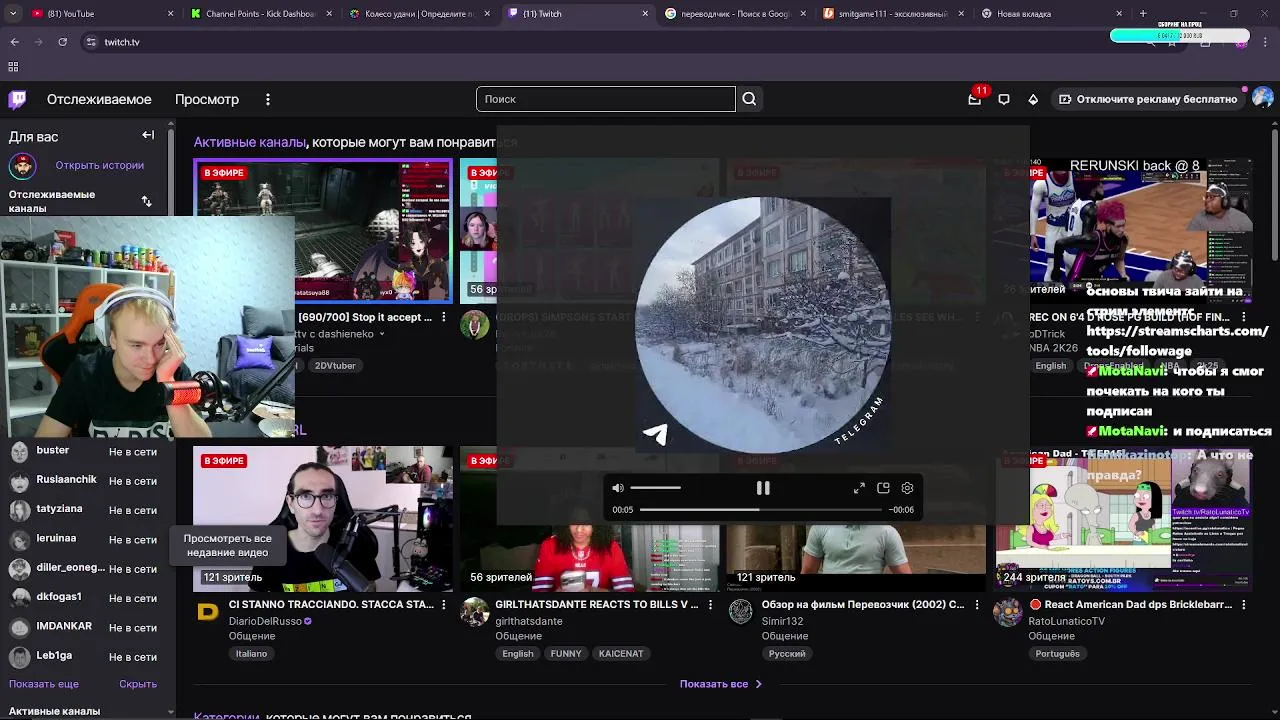Select the Português tag
Image resolution: width=1280 pixels, height=720 pixels.
[x=1058, y=654]
